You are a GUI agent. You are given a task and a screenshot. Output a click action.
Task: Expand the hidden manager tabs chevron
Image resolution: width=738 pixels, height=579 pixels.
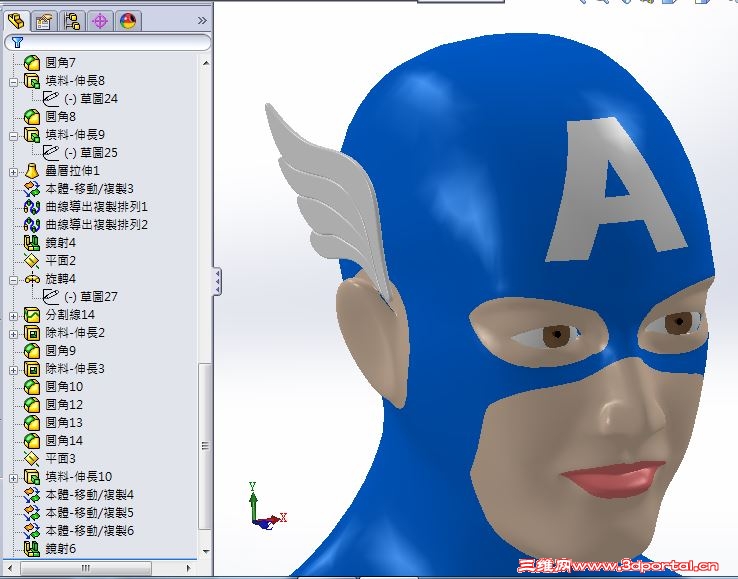[x=202, y=21]
